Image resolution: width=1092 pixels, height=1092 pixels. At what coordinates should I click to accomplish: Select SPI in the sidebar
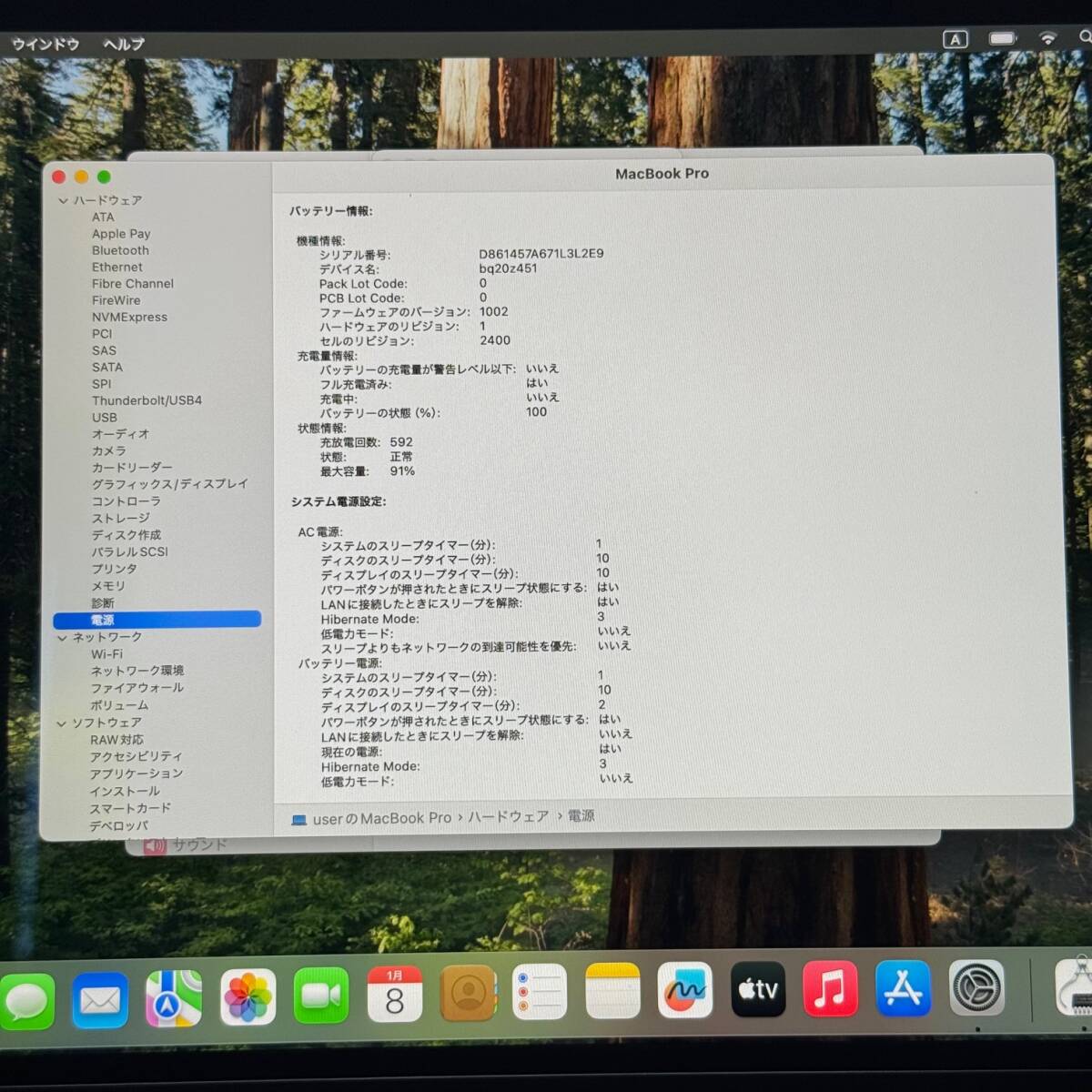point(101,384)
